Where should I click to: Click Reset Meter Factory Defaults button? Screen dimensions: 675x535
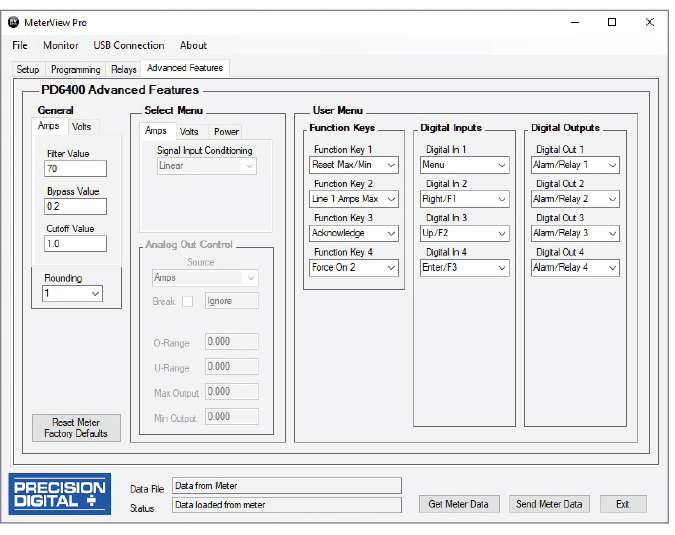pos(76,428)
